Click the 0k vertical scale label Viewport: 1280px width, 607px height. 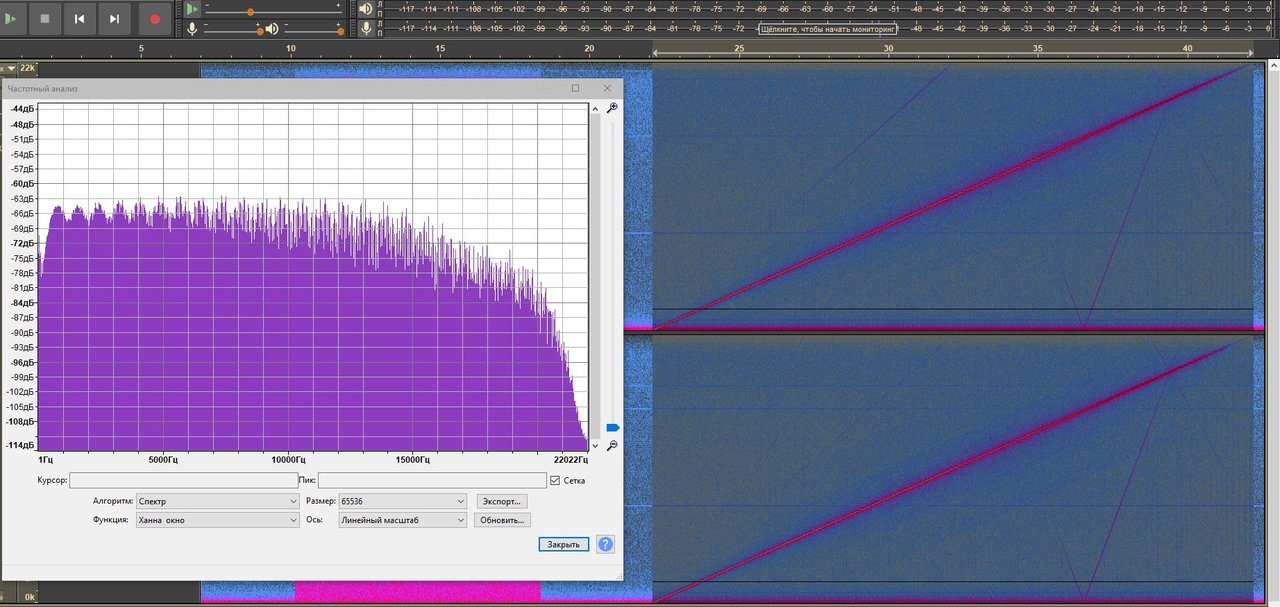(30, 597)
